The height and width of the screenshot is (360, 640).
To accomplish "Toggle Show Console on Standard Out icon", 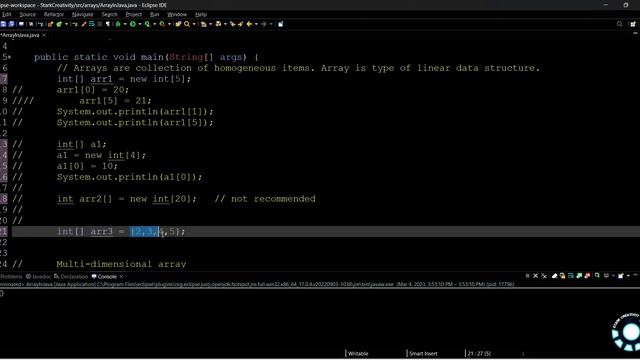I will [x=579, y=276].
